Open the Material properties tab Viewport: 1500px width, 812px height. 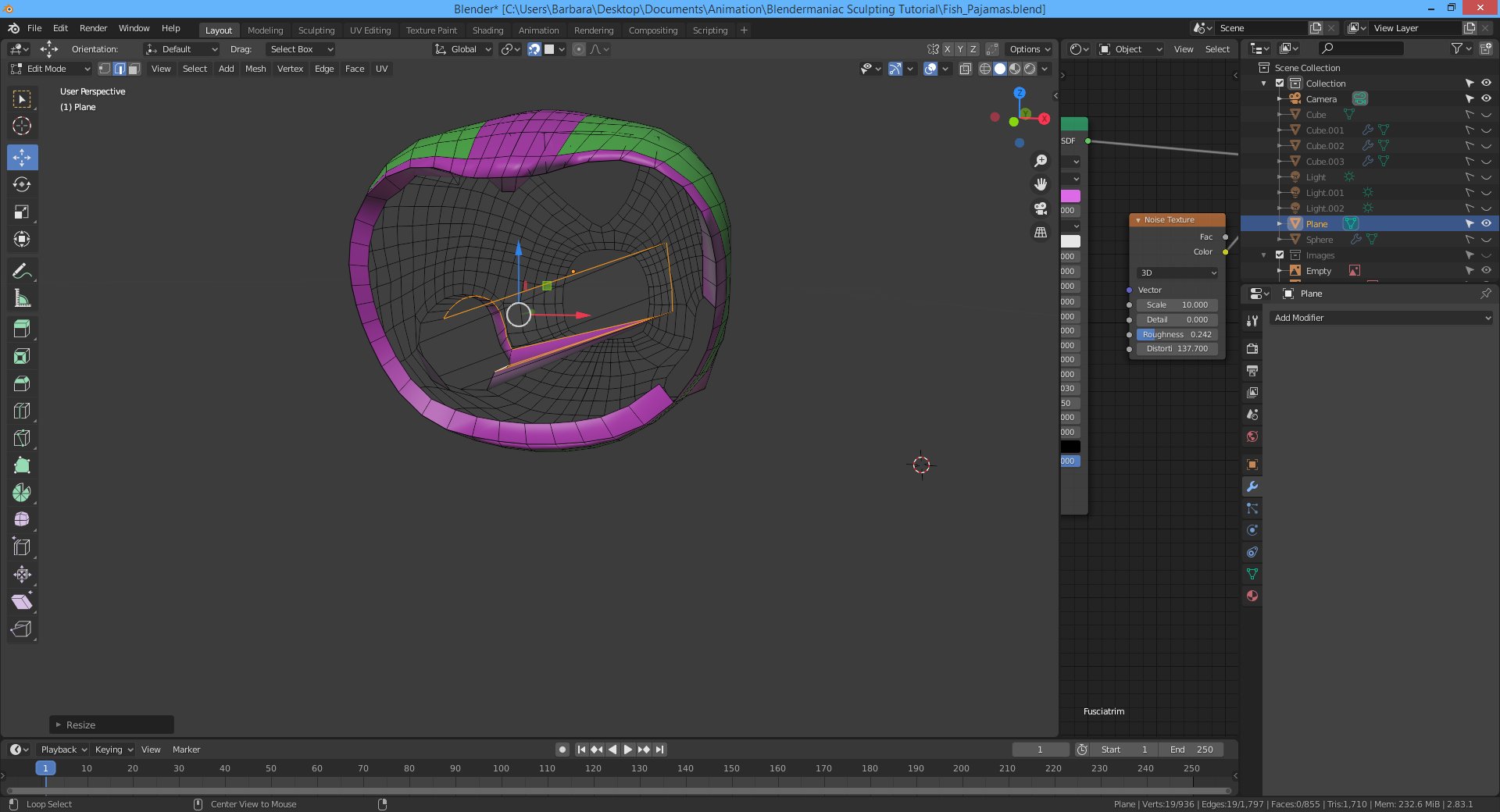point(1252,597)
